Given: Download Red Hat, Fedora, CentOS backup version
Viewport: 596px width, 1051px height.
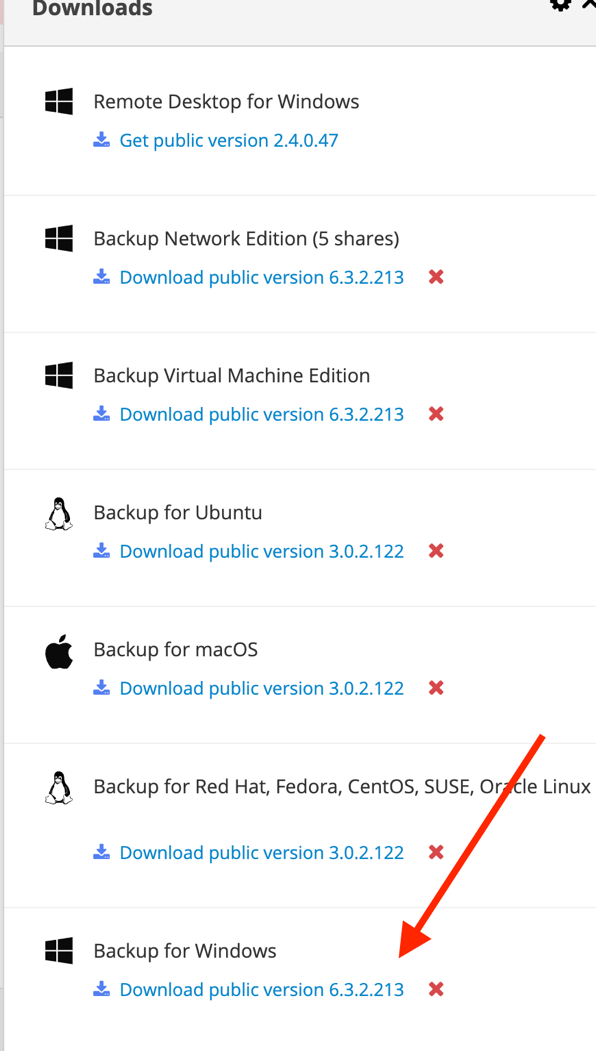Looking at the screenshot, I should tap(261, 853).
